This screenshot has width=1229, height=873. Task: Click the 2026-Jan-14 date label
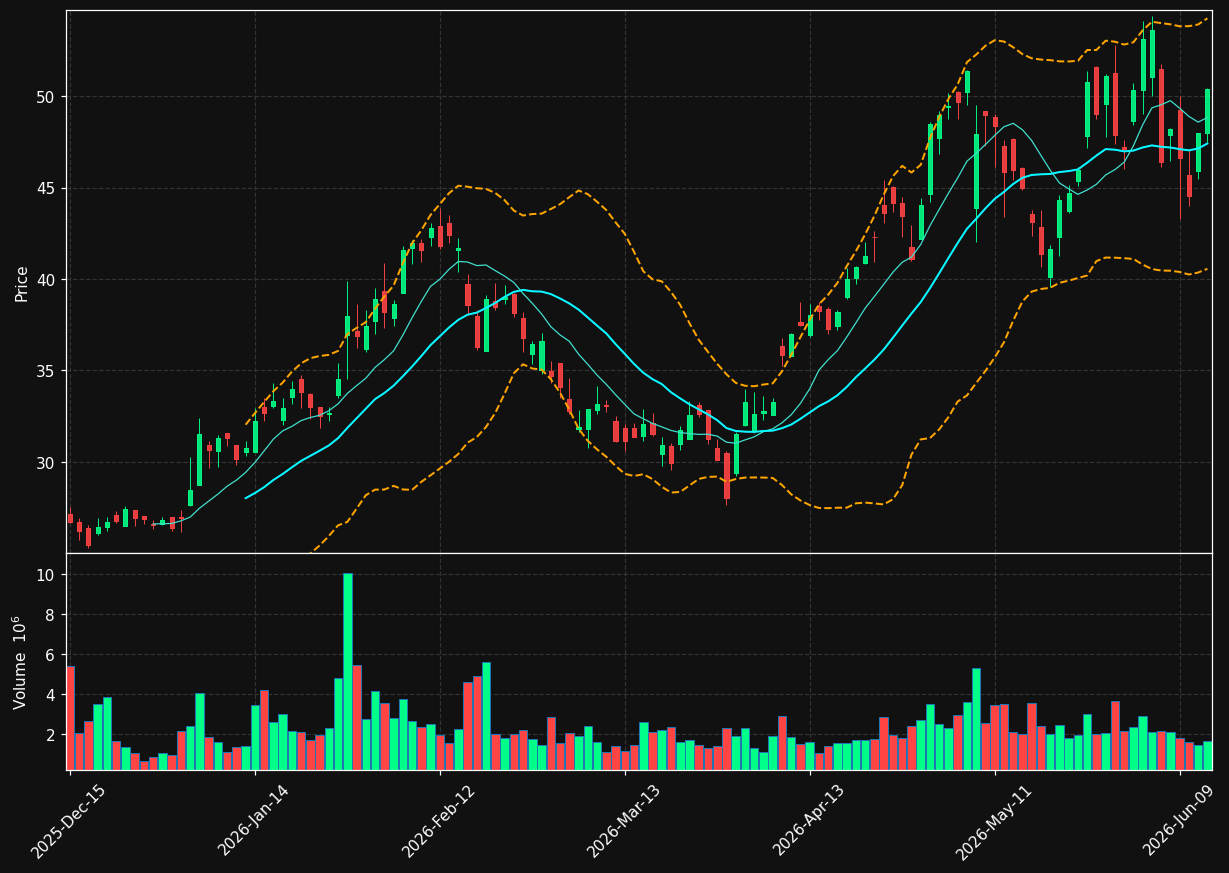254,822
